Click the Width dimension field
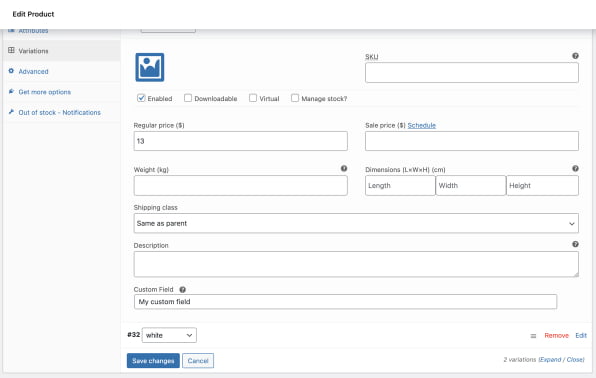The image size is (596, 378). (x=471, y=186)
